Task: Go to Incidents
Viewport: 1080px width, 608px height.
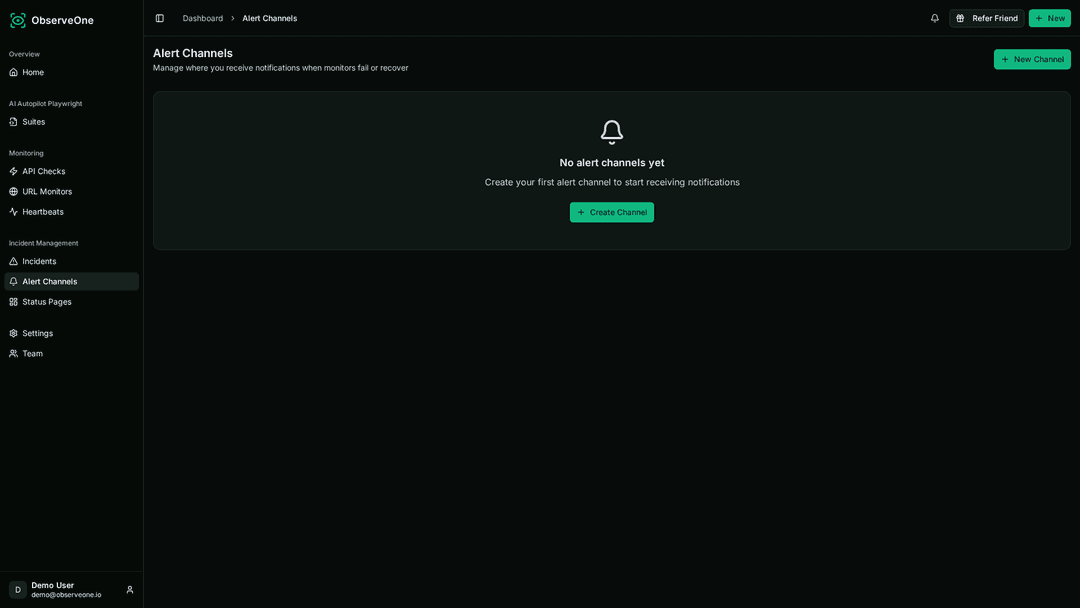Action: (x=72, y=262)
